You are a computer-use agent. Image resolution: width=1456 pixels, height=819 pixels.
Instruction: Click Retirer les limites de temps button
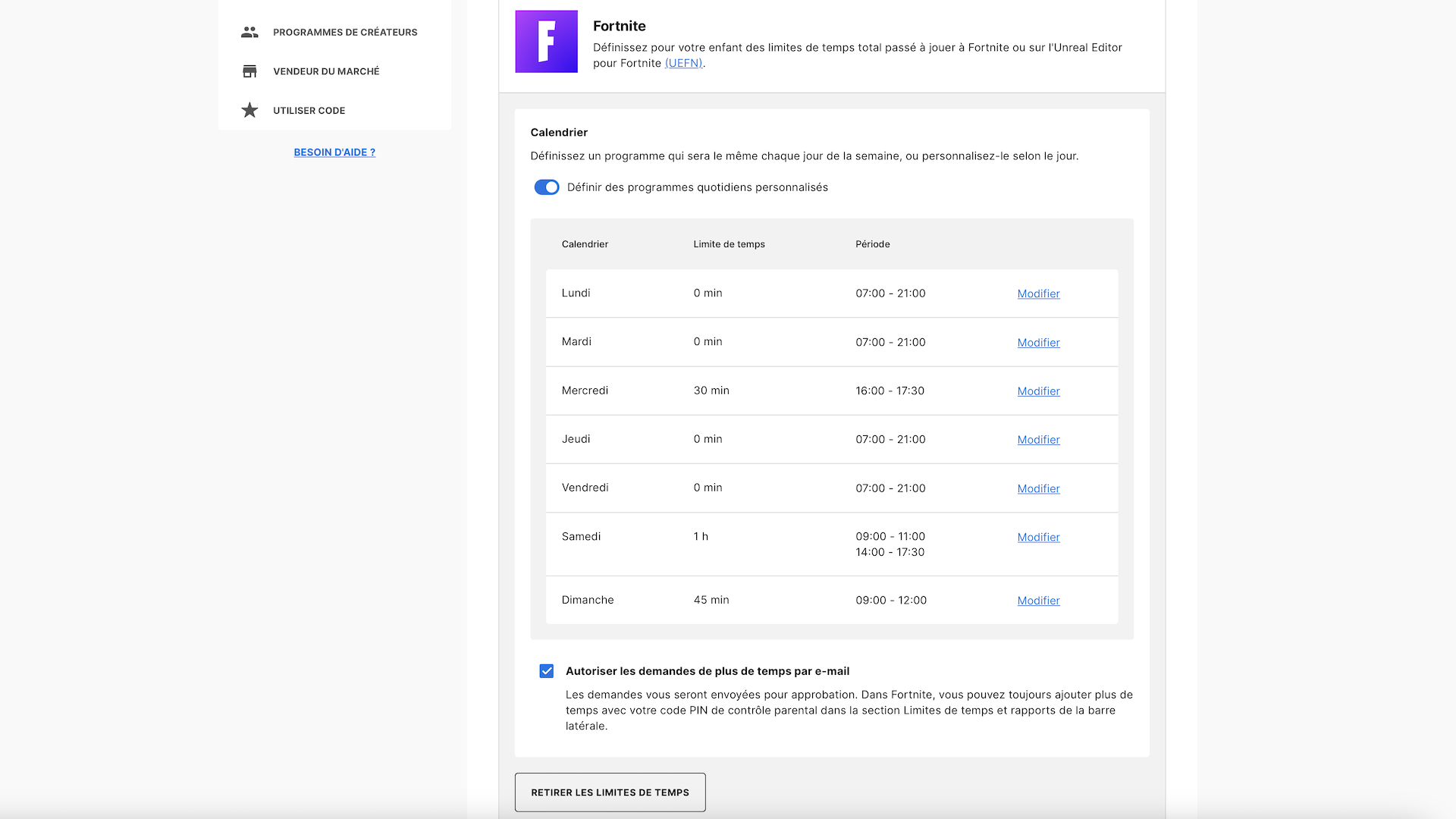coord(610,792)
